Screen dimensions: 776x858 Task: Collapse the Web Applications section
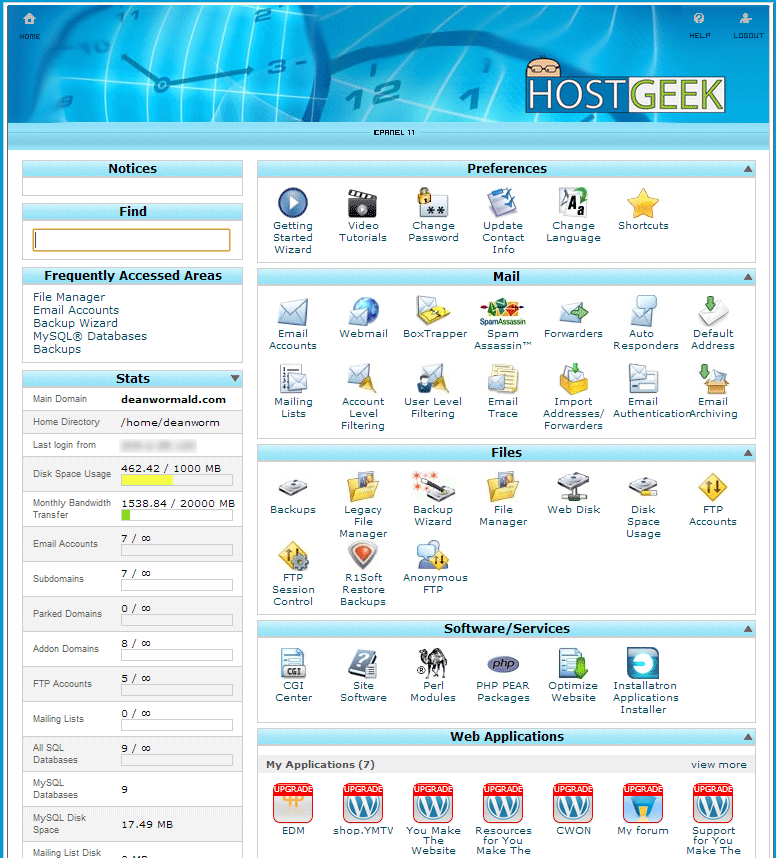click(748, 738)
